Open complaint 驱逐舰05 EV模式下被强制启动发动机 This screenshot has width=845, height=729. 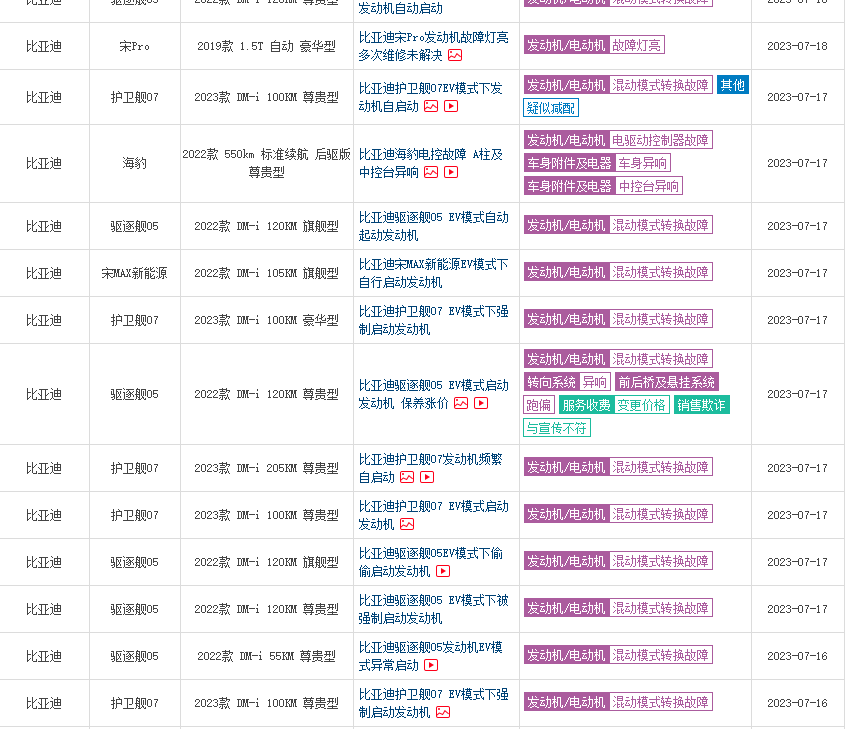click(x=433, y=609)
